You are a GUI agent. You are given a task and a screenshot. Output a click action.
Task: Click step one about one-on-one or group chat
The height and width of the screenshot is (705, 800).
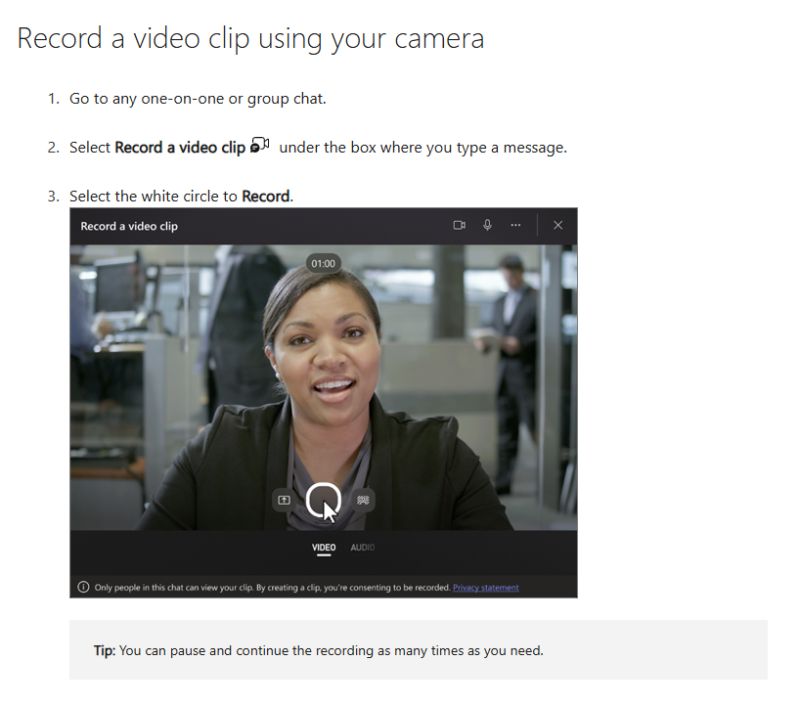197,98
